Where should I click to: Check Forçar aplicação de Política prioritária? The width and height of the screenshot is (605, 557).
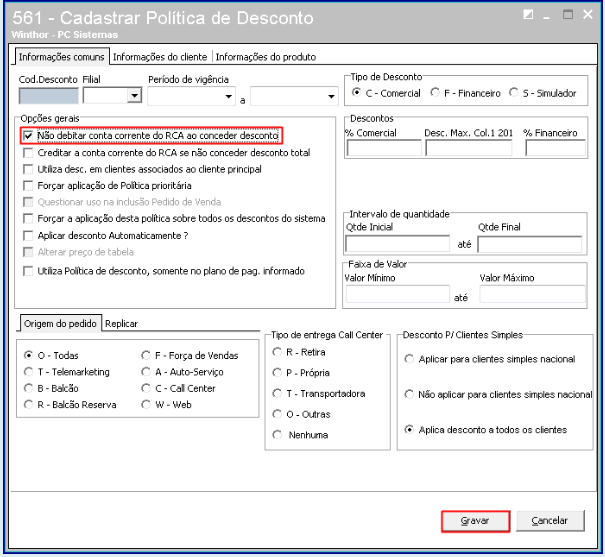pos(28,186)
